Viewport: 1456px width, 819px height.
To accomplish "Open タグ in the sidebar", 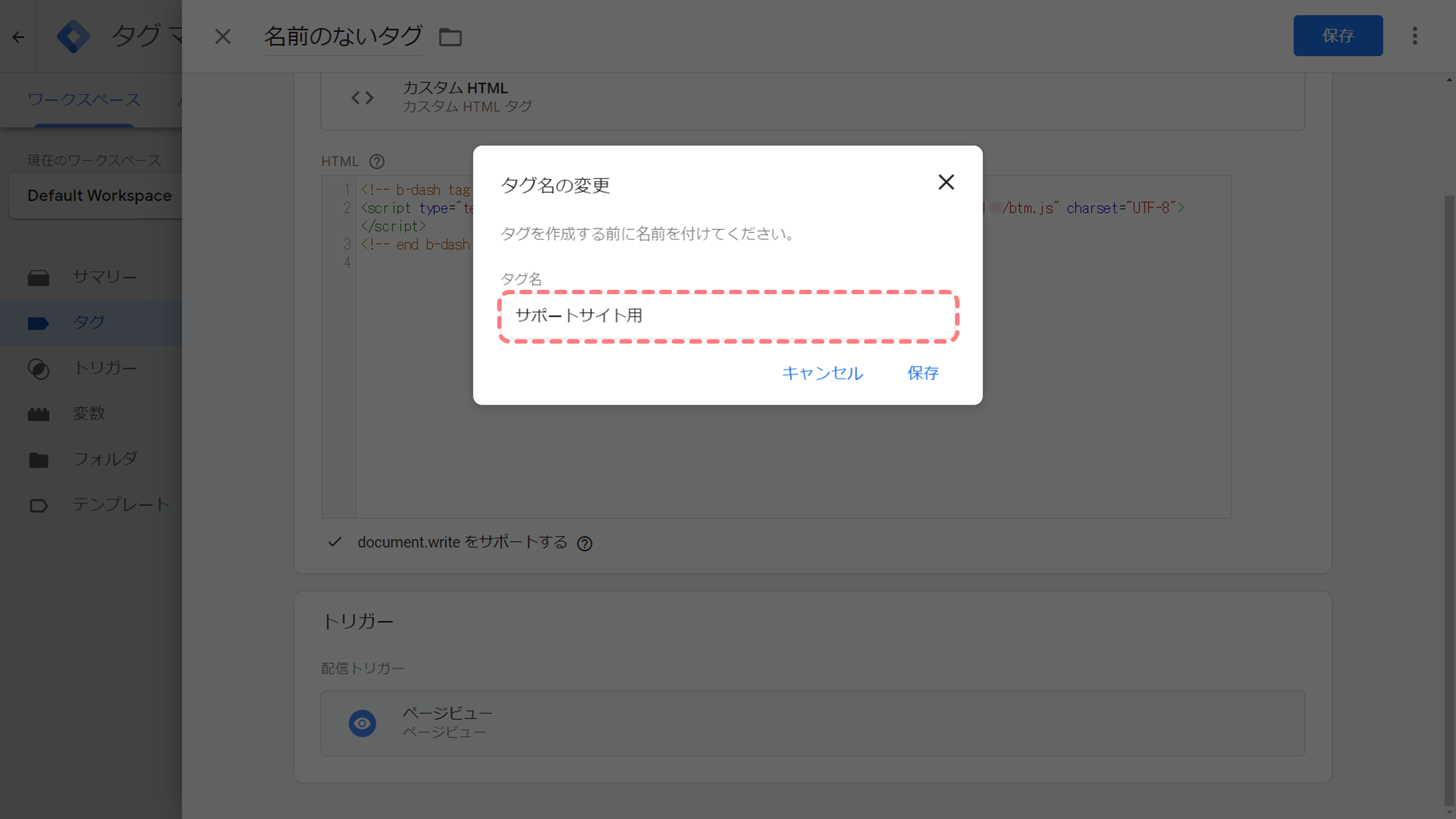I will tap(91, 323).
